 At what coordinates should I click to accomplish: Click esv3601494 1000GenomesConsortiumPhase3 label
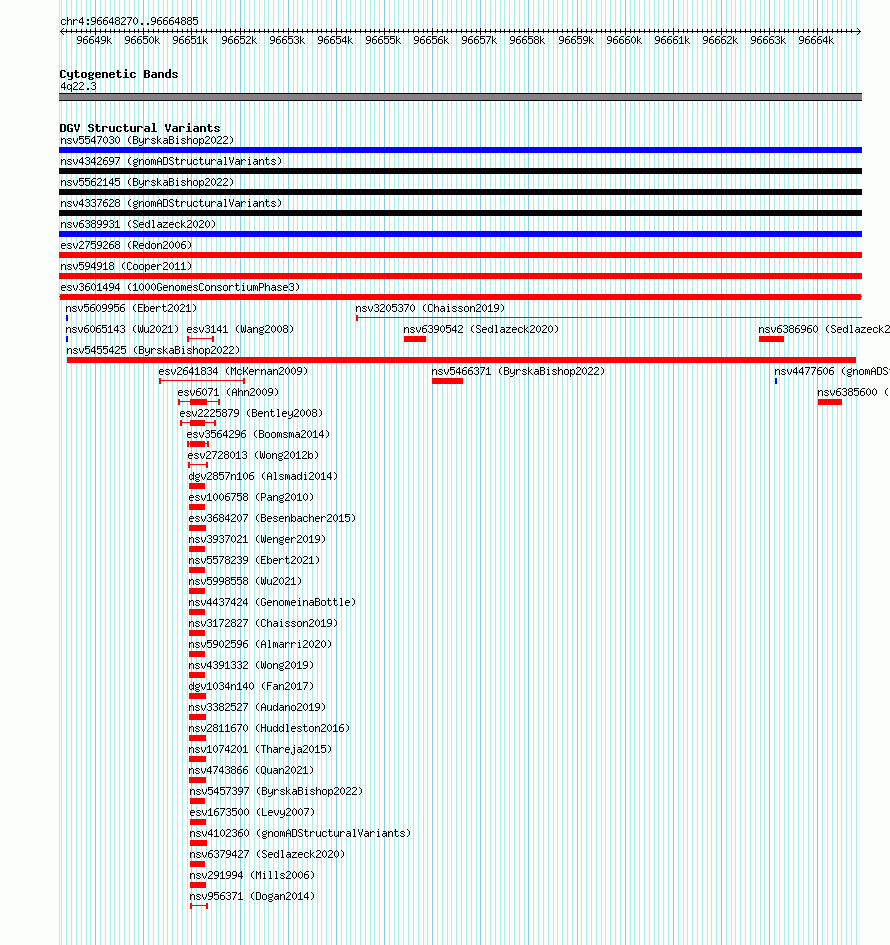tap(180, 287)
